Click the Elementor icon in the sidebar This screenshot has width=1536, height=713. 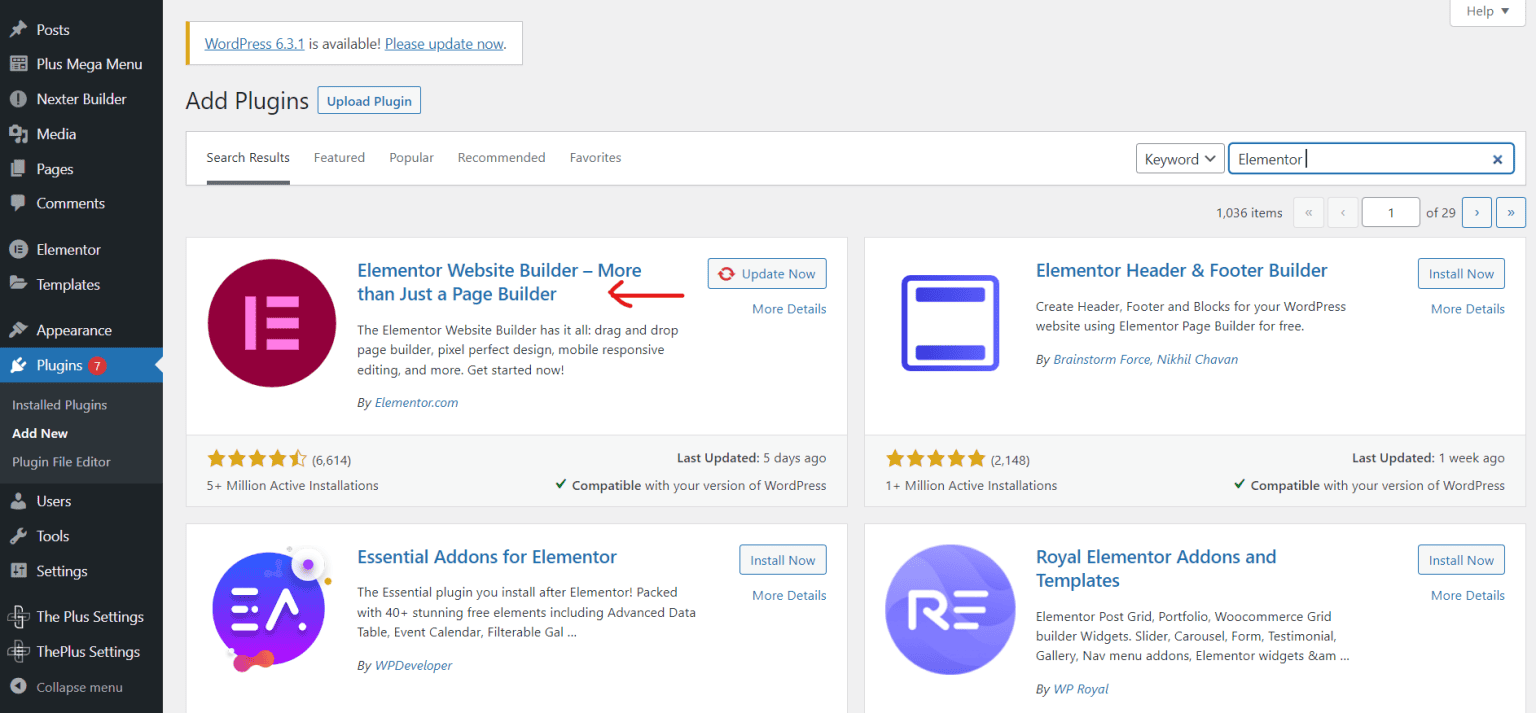20,248
